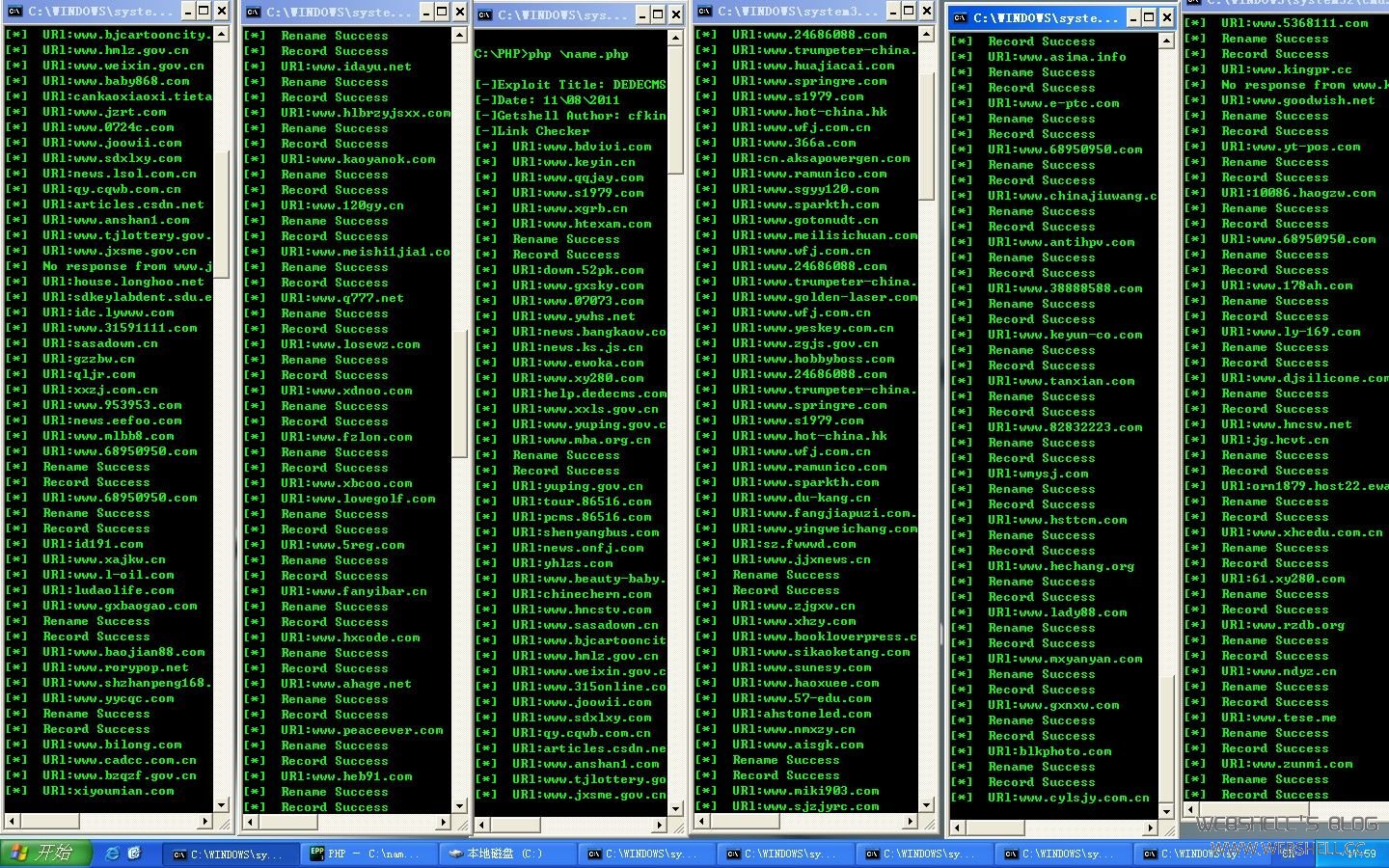
Task: Open system menu icon of huajiacai.com console window
Action: pos(705,12)
